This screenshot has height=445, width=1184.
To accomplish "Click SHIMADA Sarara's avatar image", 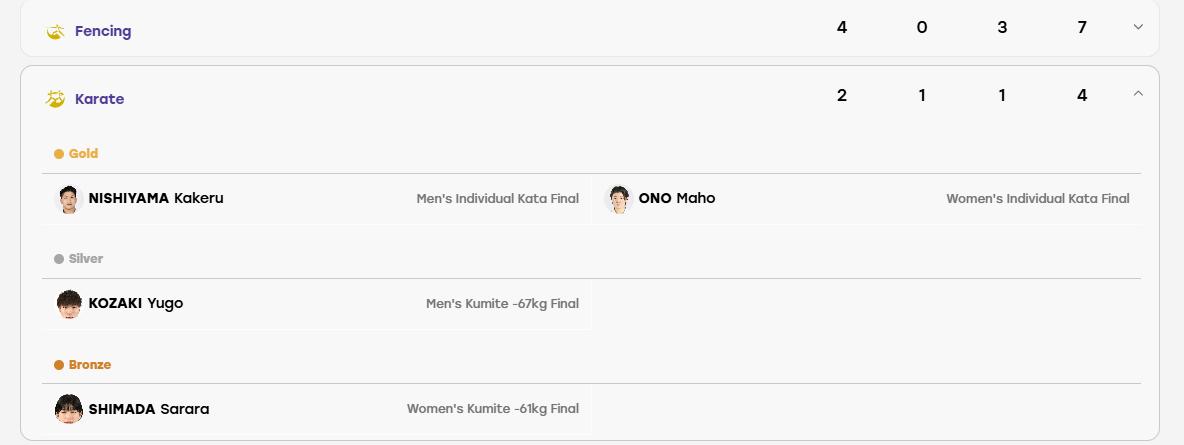I will [x=69, y=409].
